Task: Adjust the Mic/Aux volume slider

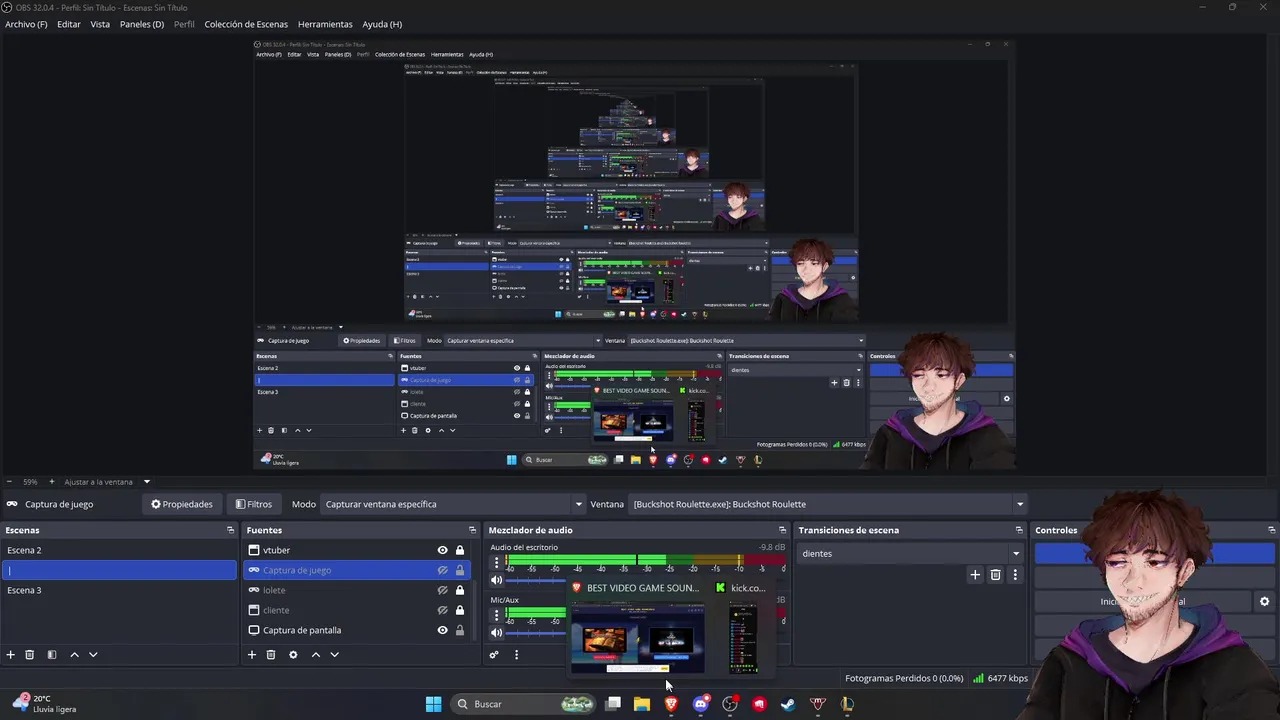Action: click(538, 632)
